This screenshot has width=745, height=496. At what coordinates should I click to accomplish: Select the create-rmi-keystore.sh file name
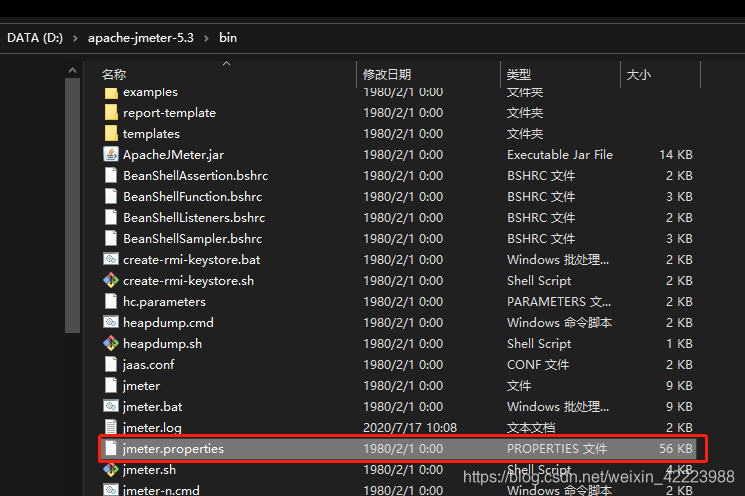[x=188, y=281]
